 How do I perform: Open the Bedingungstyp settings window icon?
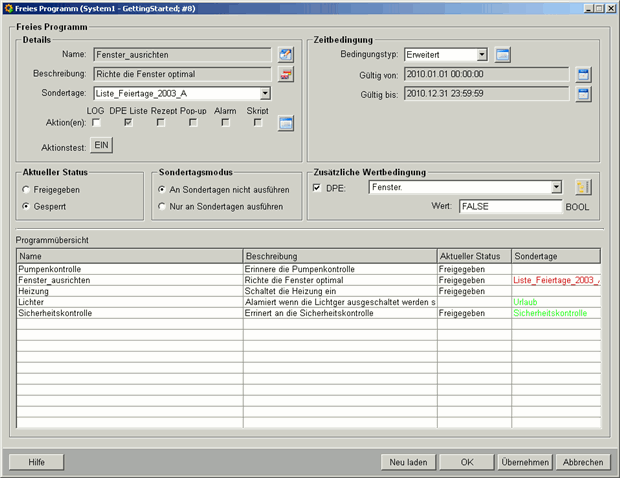point(503,55)
